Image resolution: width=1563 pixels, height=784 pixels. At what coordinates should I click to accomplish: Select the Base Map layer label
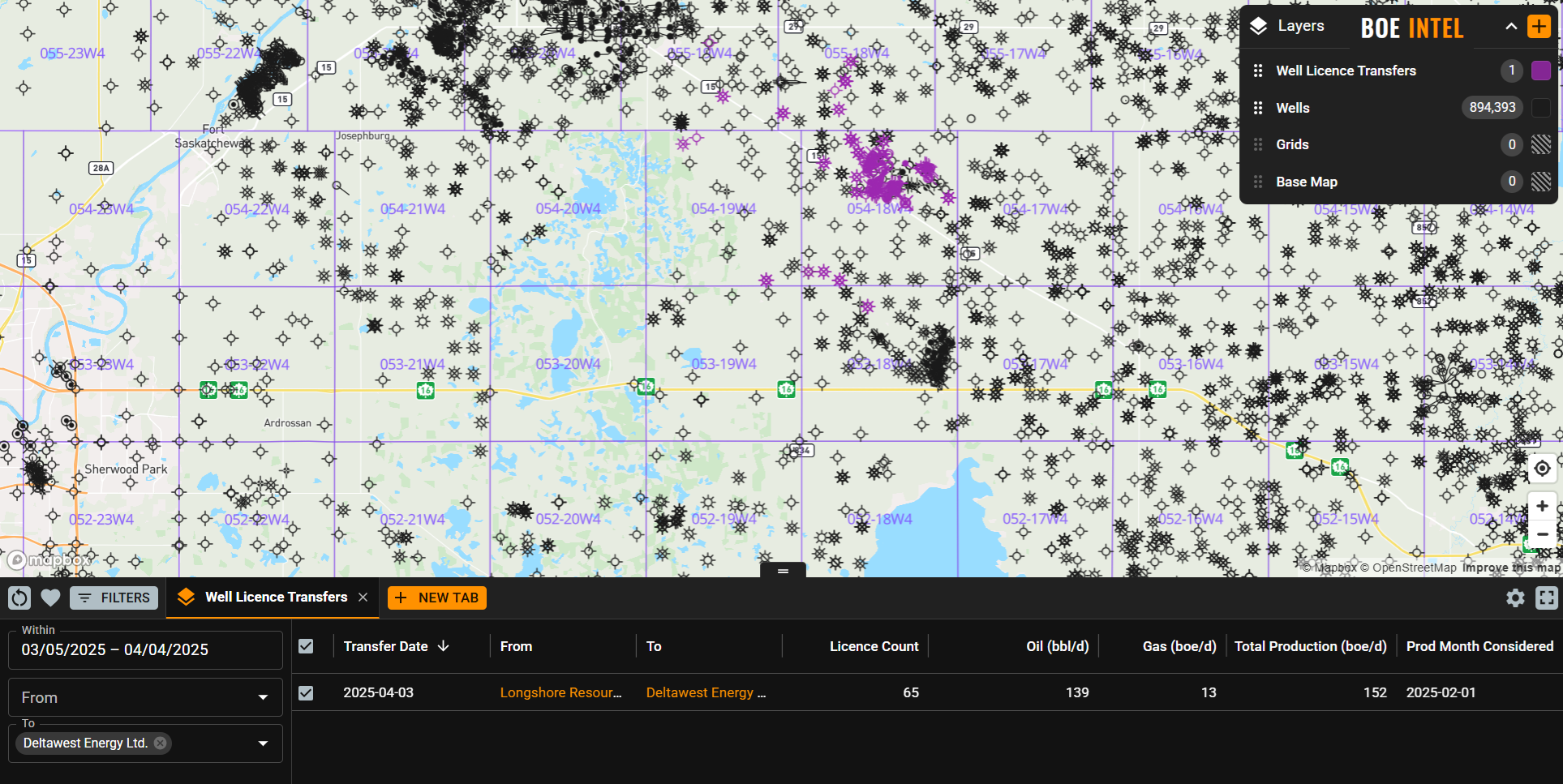pyautogui.click(x=1307, y=182)
